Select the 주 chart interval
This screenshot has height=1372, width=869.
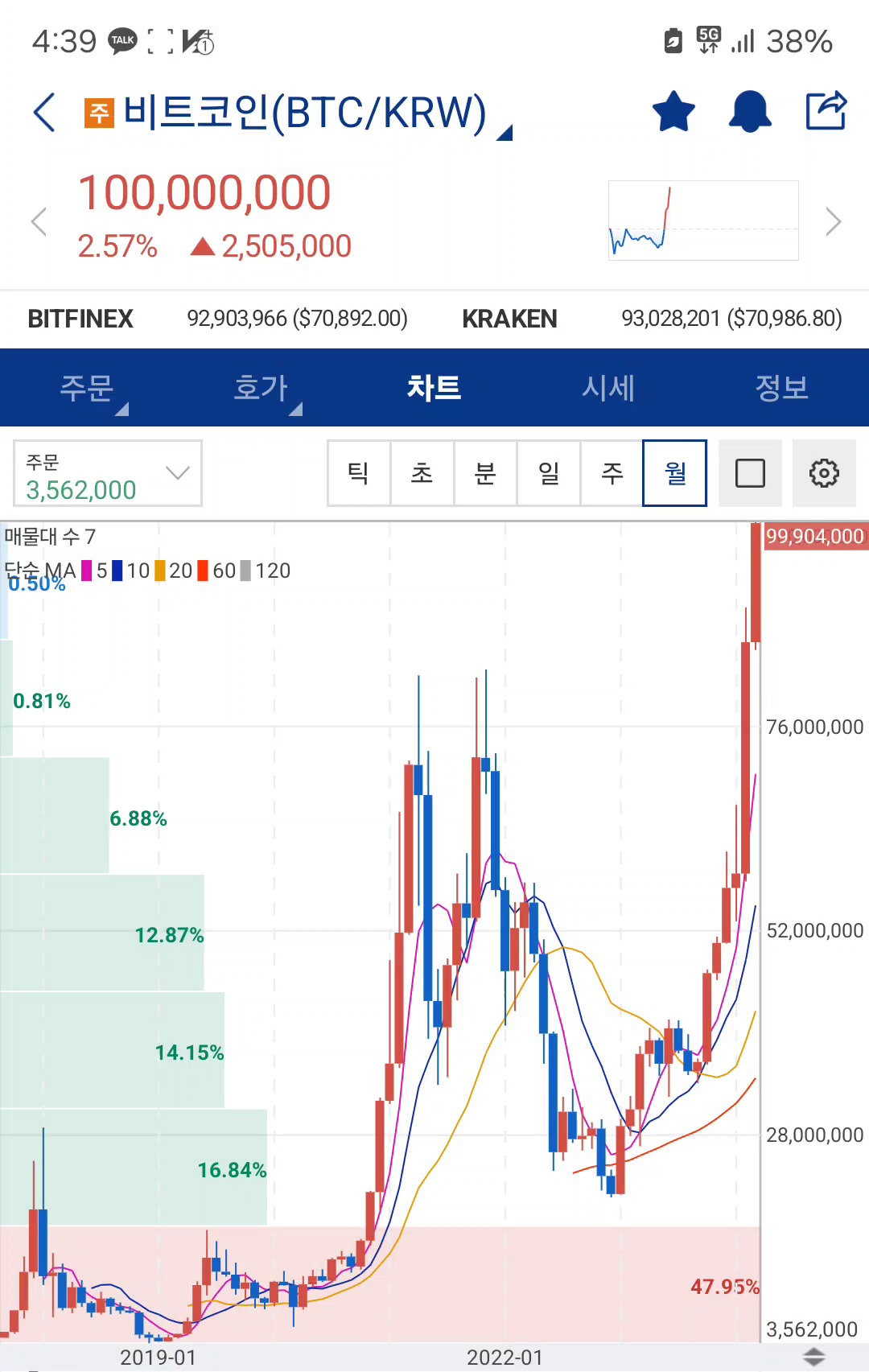click(612, 473)
